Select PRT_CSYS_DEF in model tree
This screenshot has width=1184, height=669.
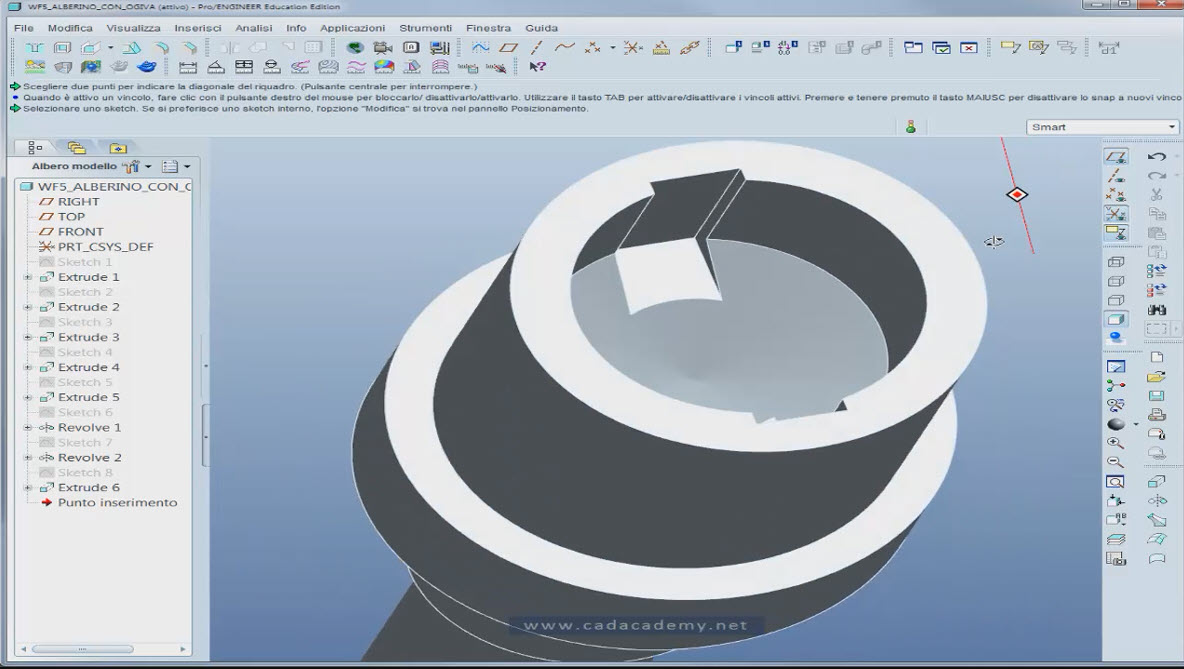point(105,247)
